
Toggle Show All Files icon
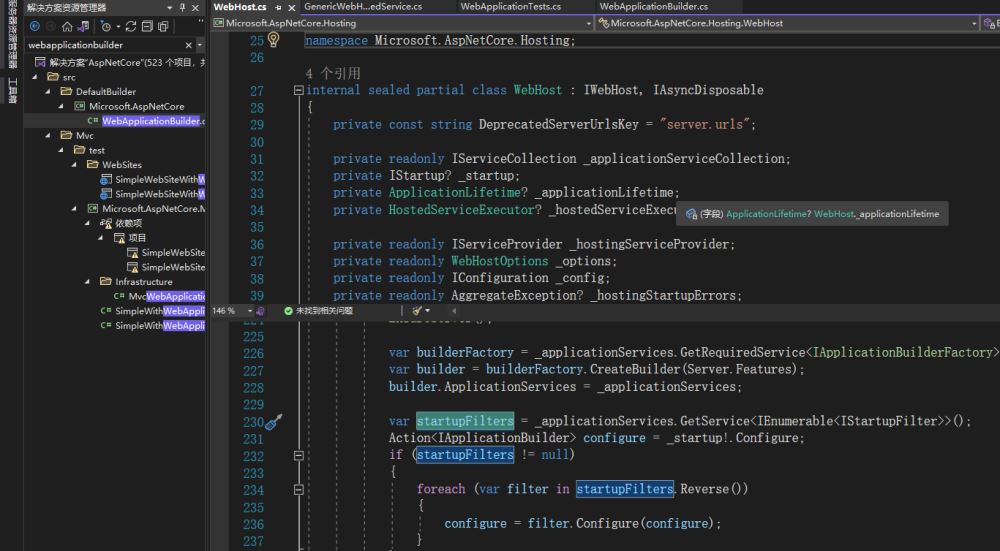(163, 26)
